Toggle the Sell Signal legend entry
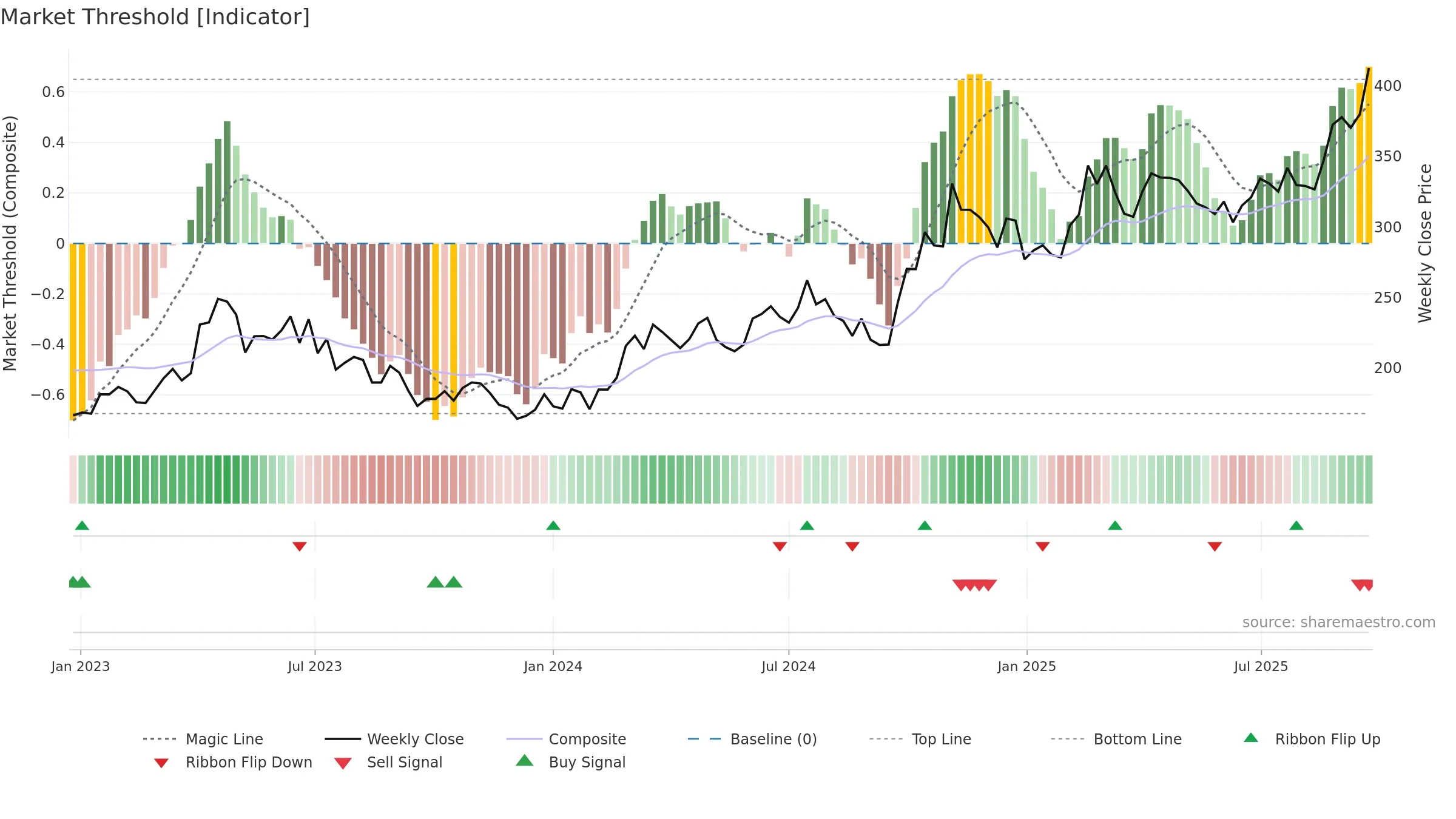The image size is (1456, 819). pos(388,762)
